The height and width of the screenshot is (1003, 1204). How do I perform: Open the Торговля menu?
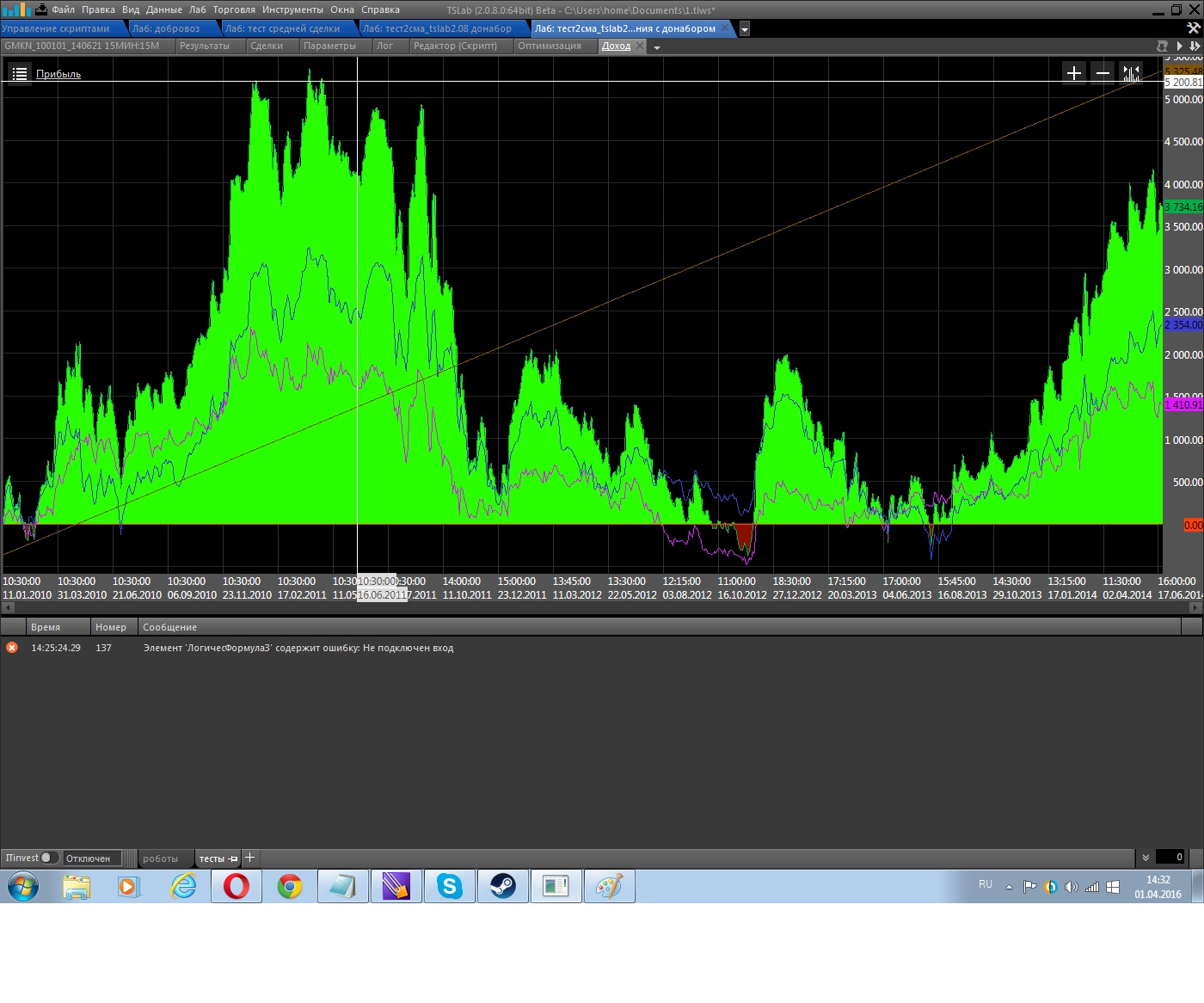pos(233,9)
